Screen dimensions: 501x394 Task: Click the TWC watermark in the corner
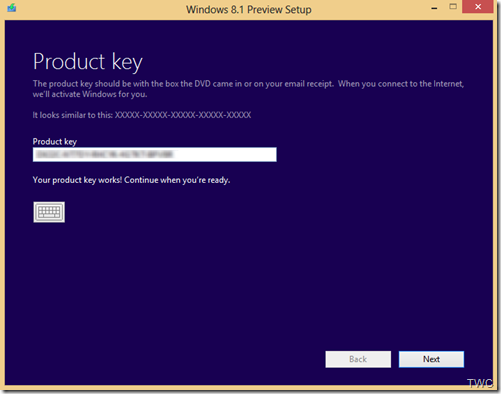480,383
